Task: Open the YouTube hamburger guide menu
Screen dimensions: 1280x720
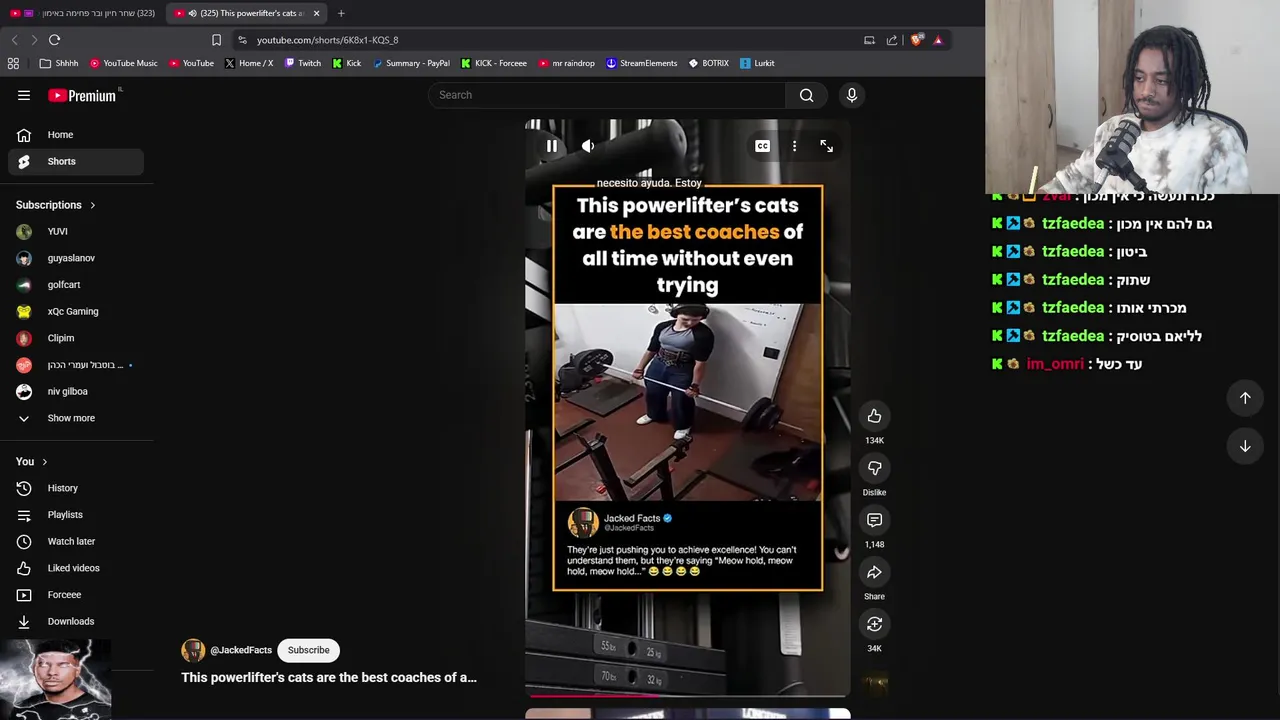Action: coord(24,95)
